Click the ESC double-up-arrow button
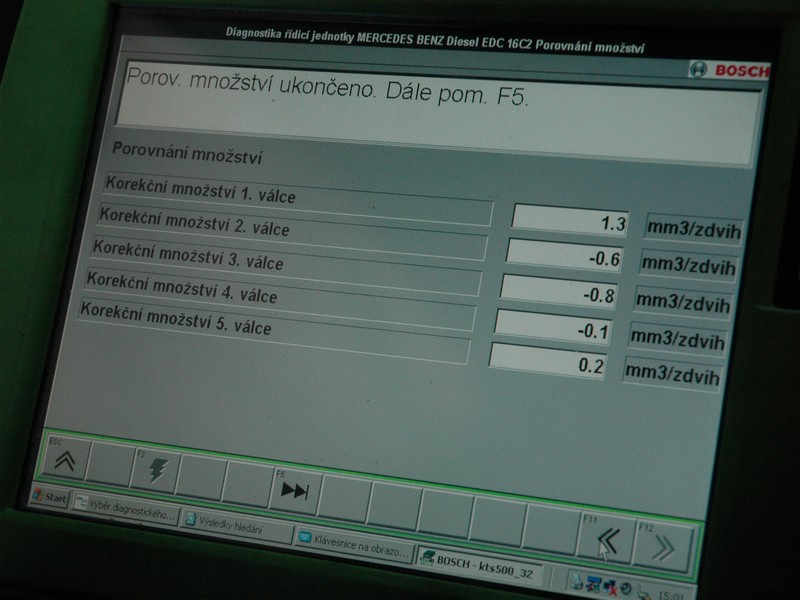Screen dimensions: 800x600 click(65, 459)
